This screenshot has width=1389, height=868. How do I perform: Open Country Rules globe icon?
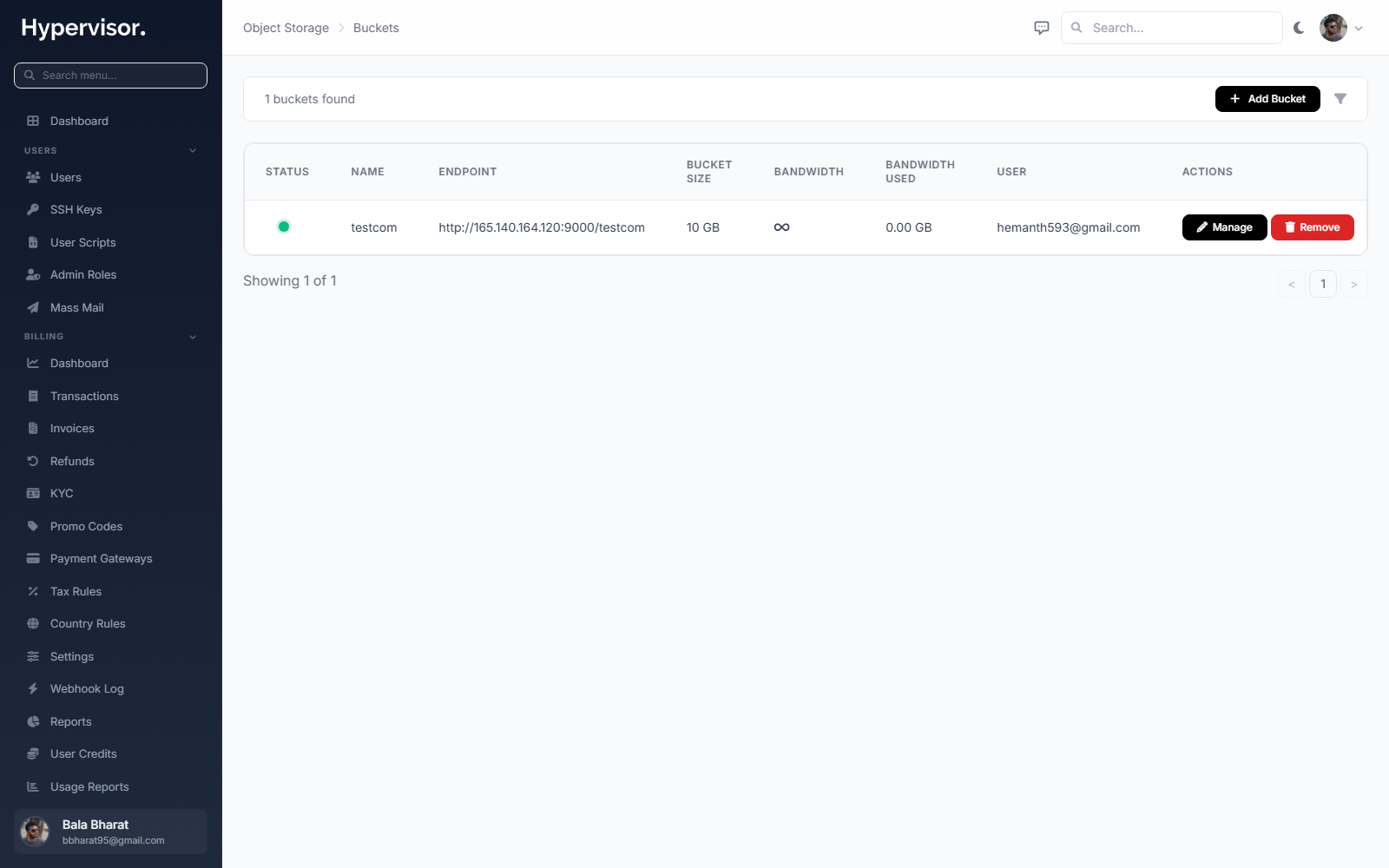[x=33, y=623]
